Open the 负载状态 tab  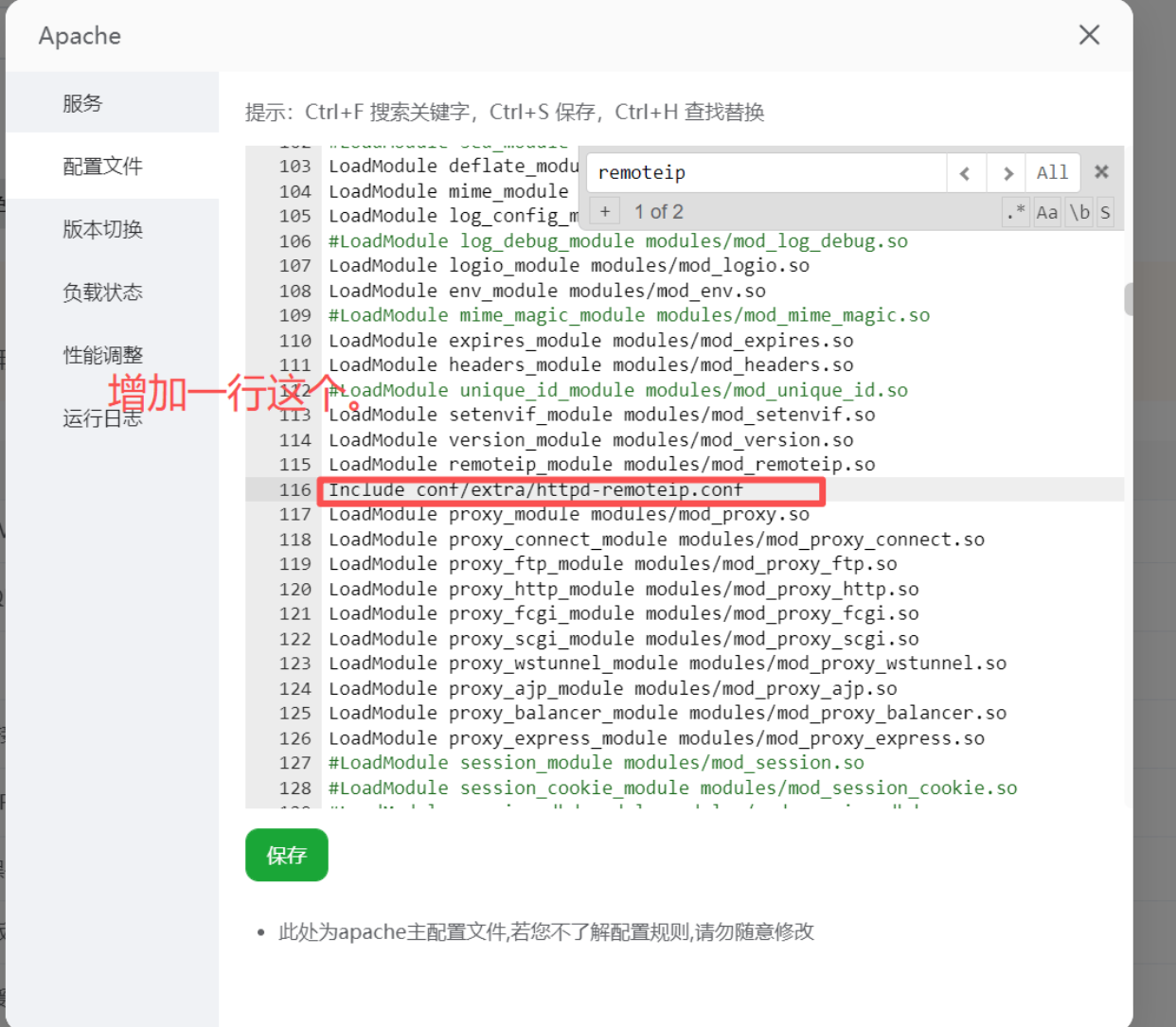point(112,292)
